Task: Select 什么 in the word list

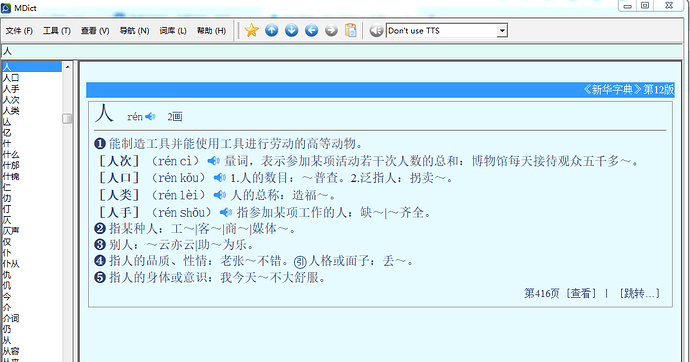Action: pyautogui.click(x=11, y=154)
